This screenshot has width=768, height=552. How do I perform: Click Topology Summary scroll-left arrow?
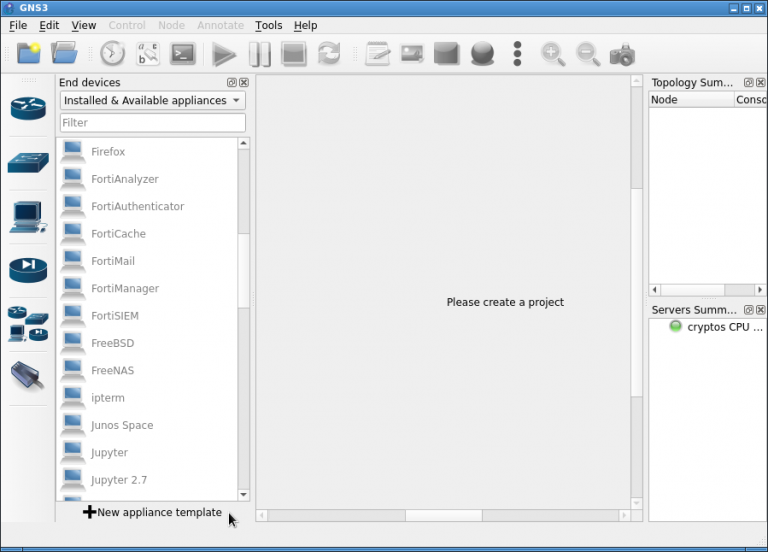click(655, 290)
